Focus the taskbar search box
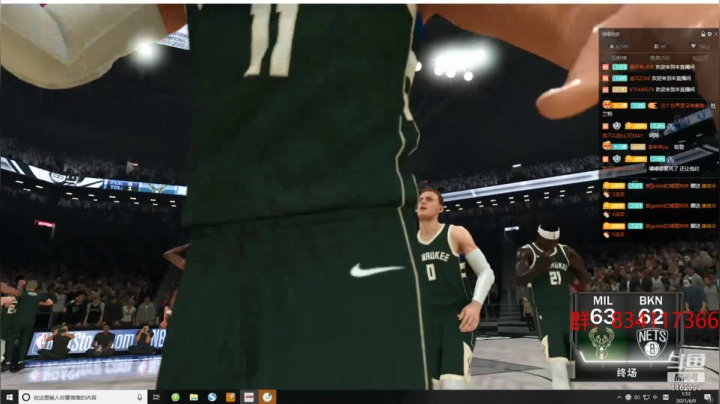Viewport: 720px width, 404px height. (x=83, y=397)
